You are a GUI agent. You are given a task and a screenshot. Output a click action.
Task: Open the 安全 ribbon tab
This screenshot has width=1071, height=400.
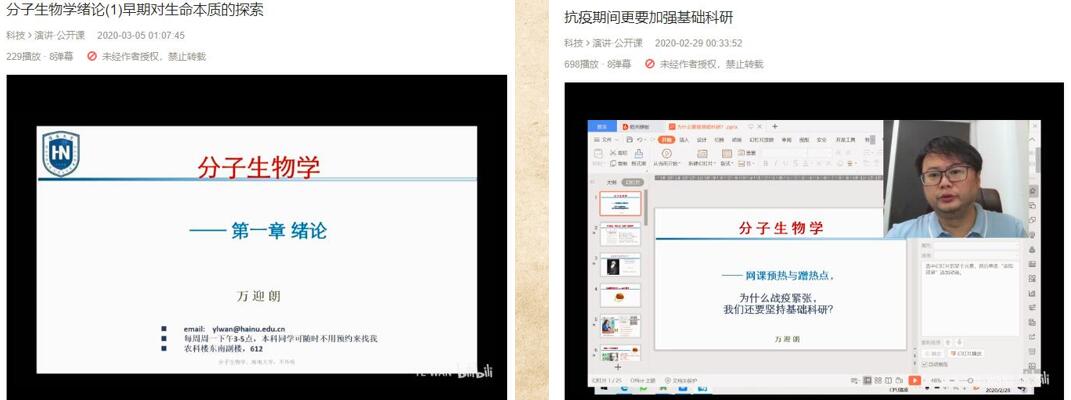tap(822, 139)
